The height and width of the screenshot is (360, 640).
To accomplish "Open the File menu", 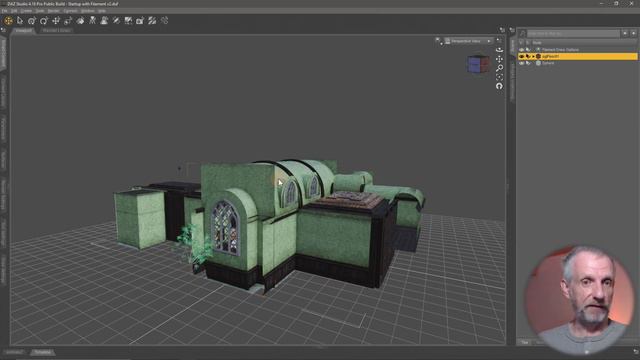I will (x=4, y=11).
